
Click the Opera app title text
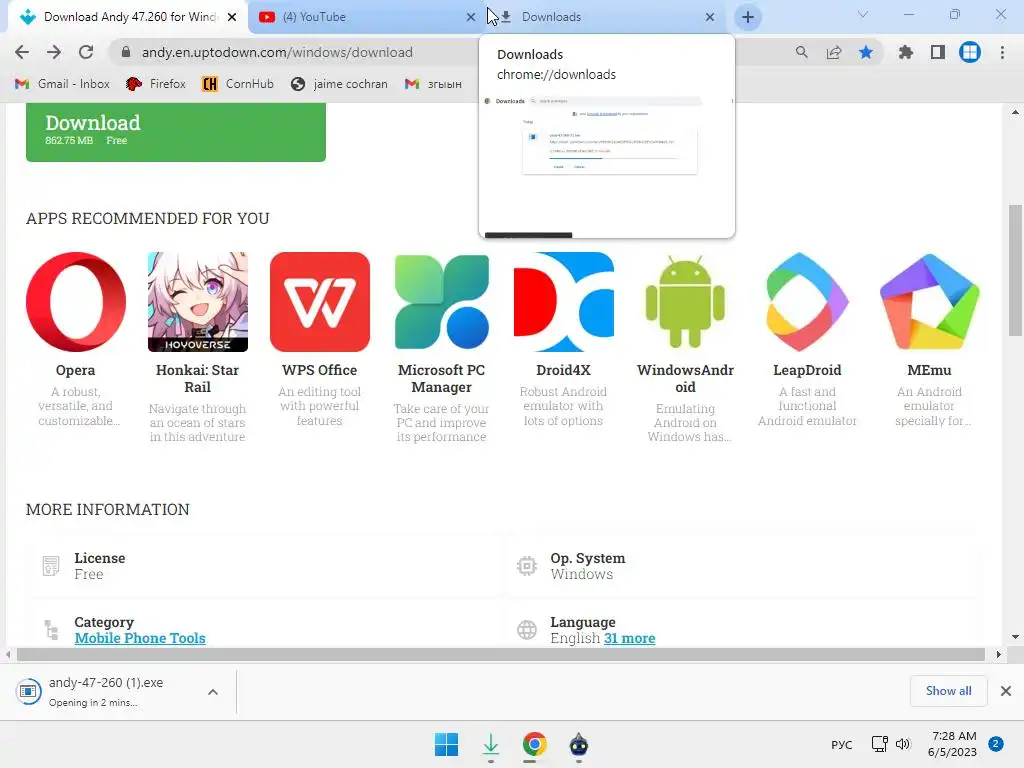(76, 370)
